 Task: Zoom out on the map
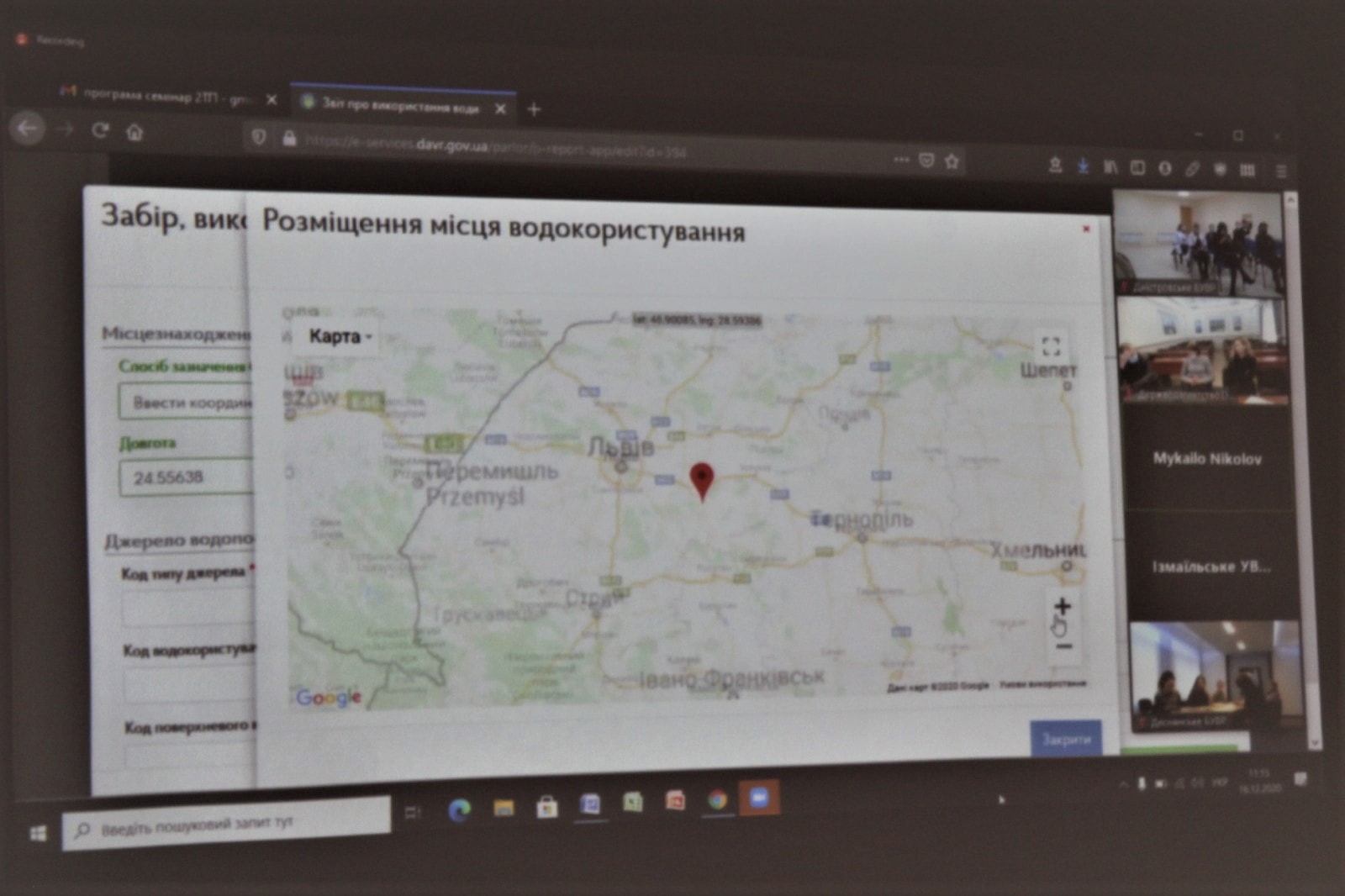point(1064,646)
